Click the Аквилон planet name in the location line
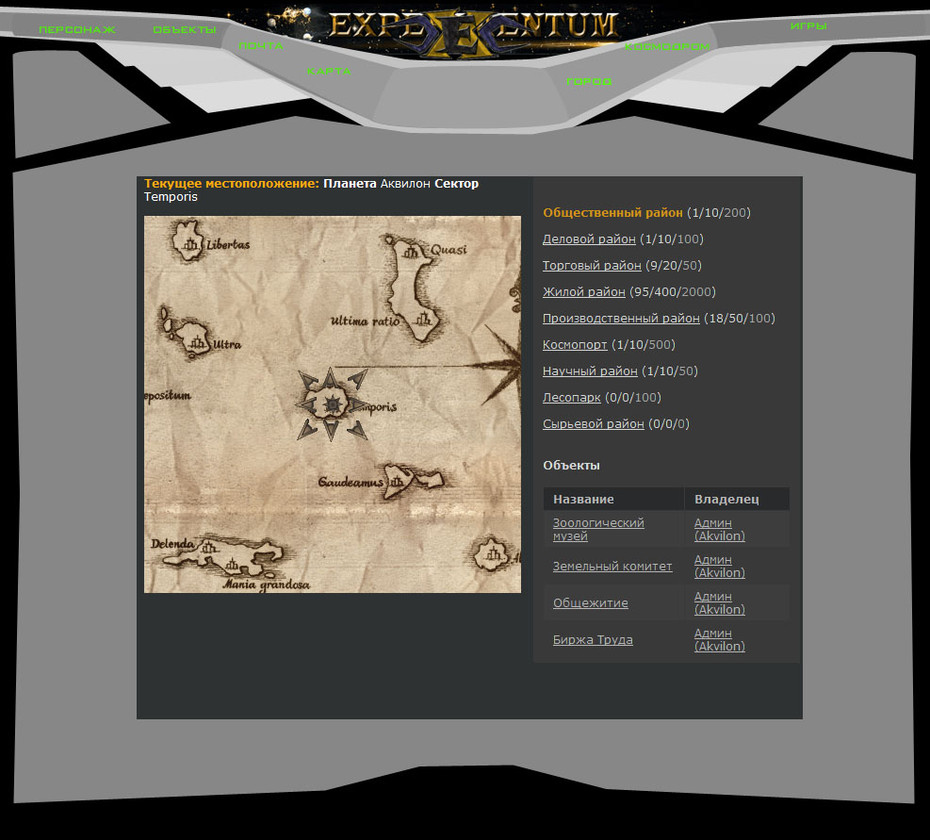The width and height of the screenshot is (930, 840). [x=405, y=183]
